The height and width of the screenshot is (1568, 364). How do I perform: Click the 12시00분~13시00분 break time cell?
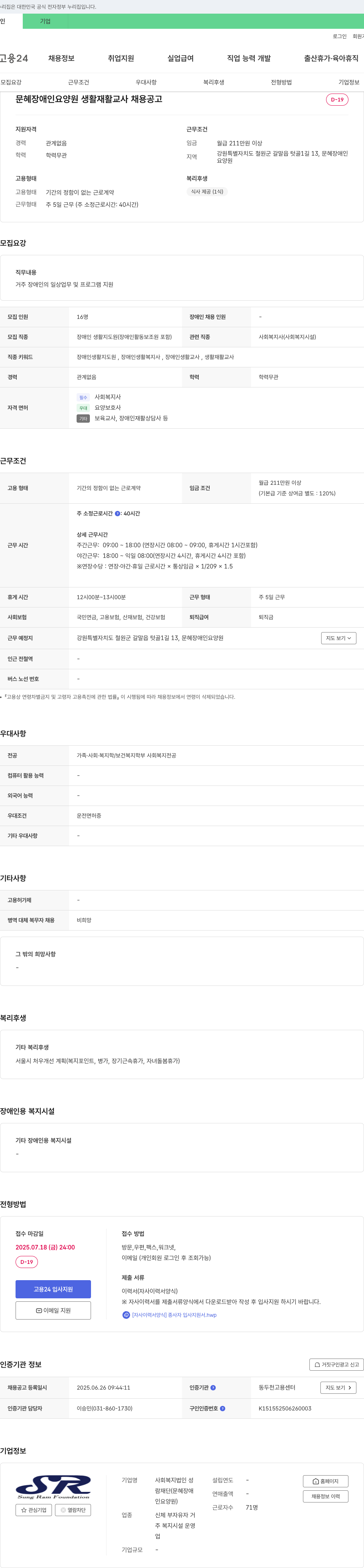click(125, 597)
